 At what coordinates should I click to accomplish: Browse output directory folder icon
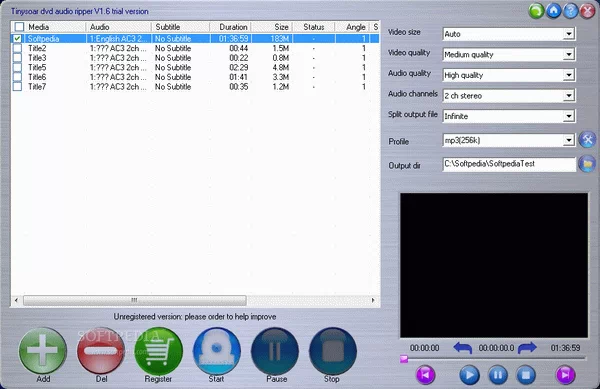tap(587, 164)
